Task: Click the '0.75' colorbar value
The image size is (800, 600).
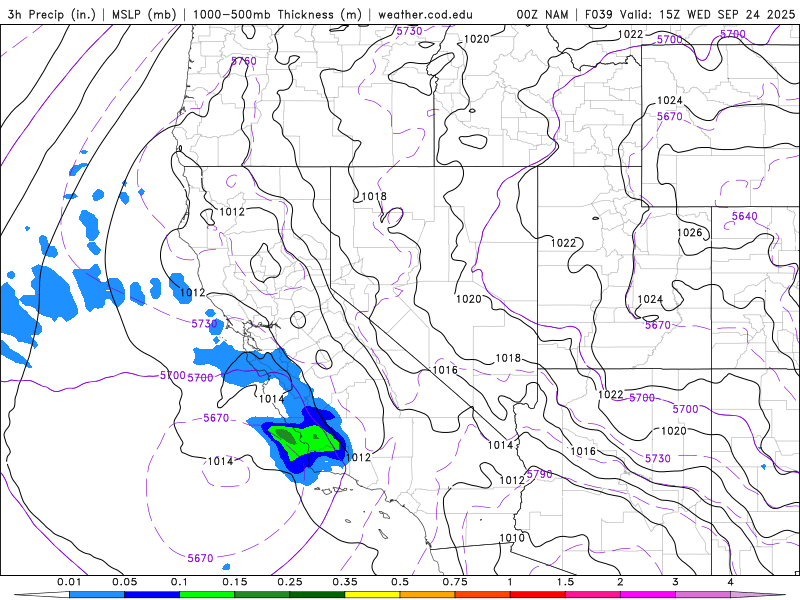Action: (x=455, y=582)
